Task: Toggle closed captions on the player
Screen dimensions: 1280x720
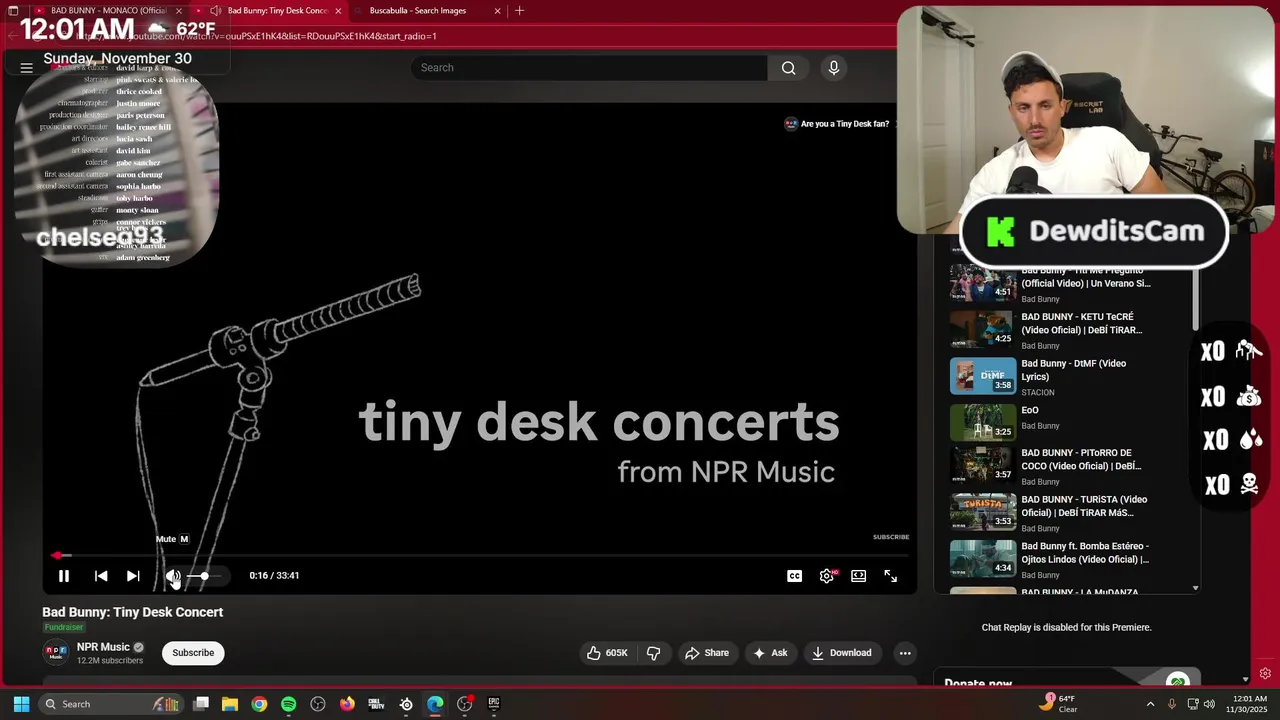Action: pos(794,576)
